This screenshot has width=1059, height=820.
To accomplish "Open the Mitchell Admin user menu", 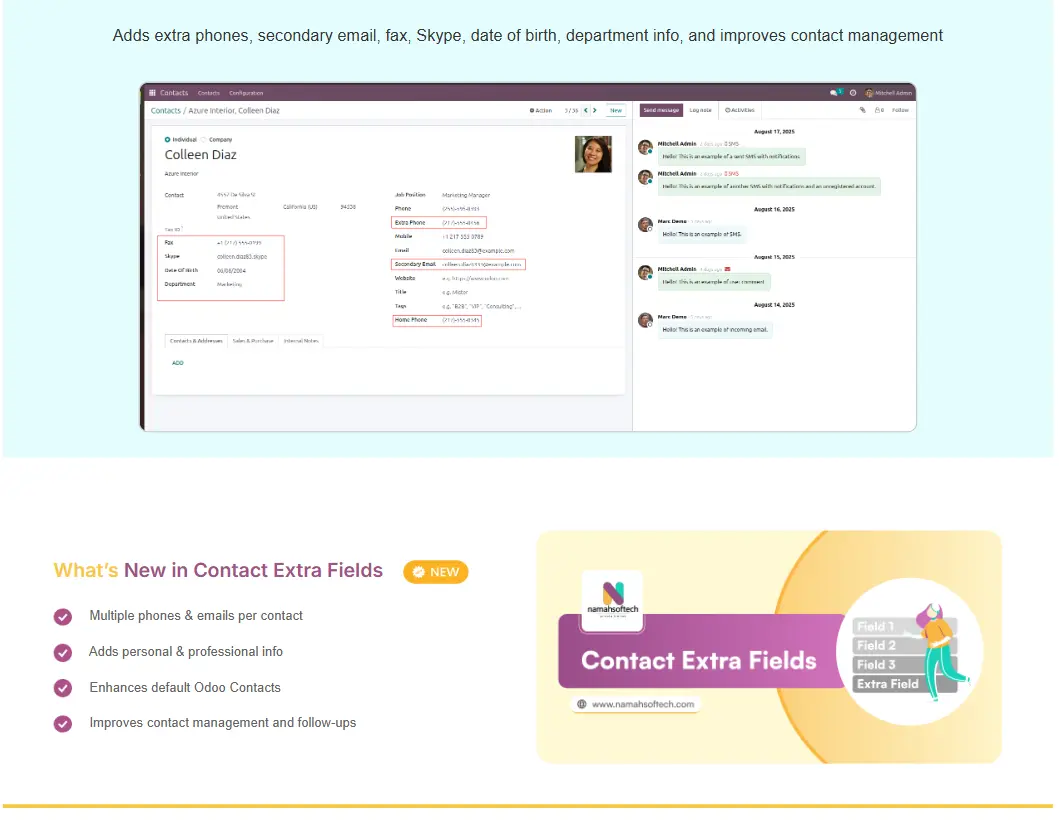I will tap(889, 93).
